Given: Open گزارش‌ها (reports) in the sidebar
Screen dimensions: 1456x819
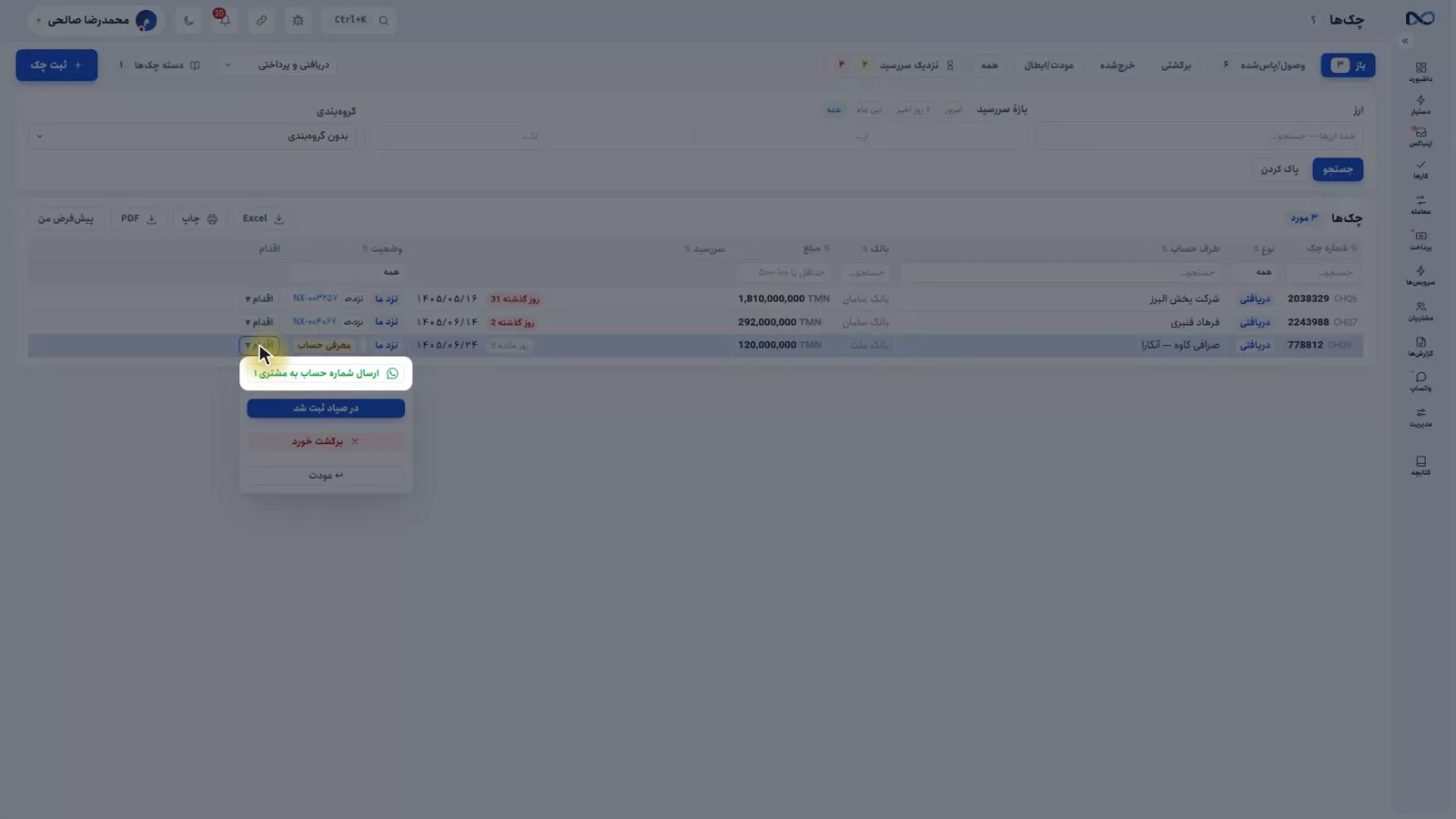Looking at the screenshot, I should pyautogui.click(x=1421, y=347).
